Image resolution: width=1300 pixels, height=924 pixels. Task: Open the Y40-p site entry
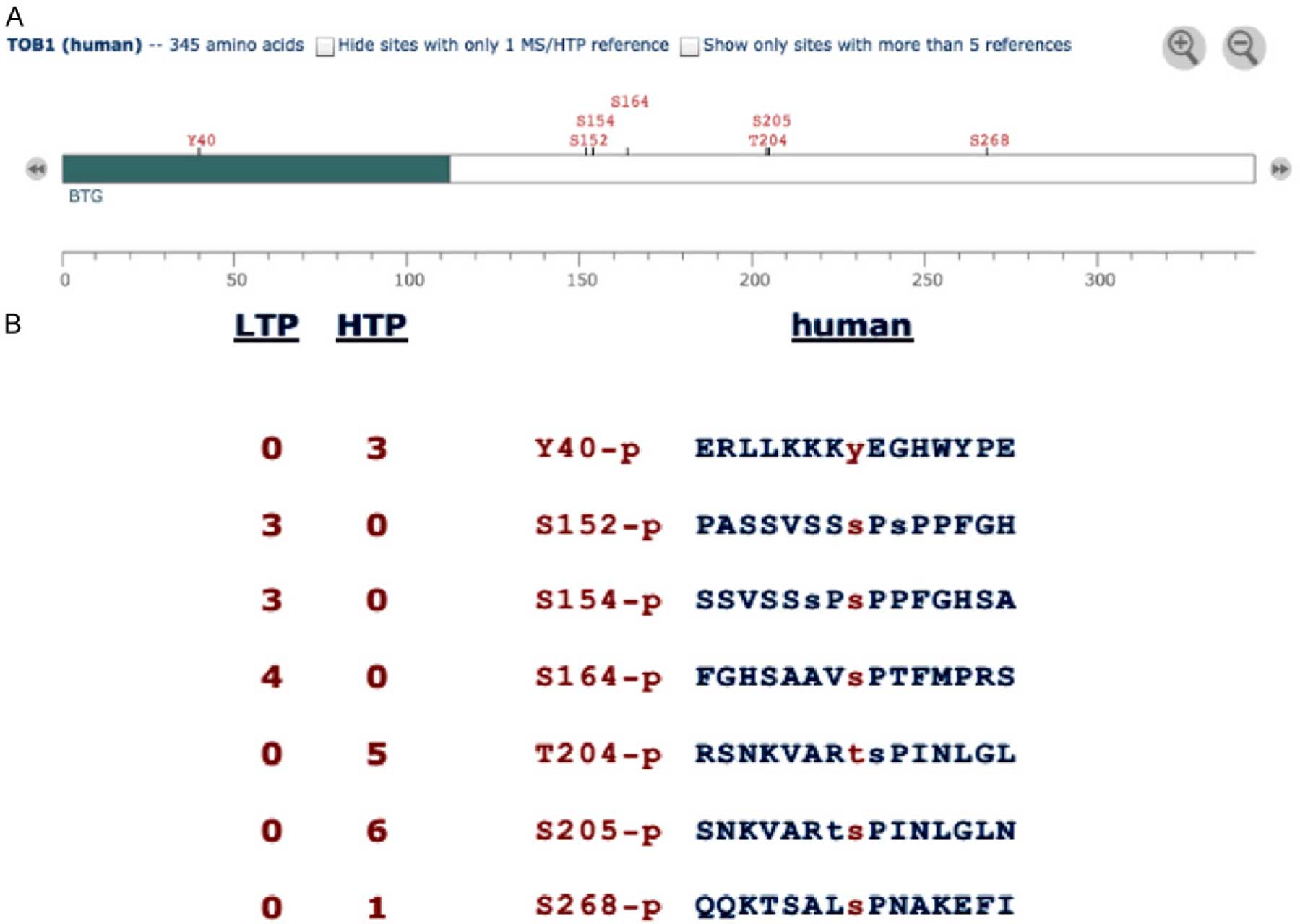[587, 449]
